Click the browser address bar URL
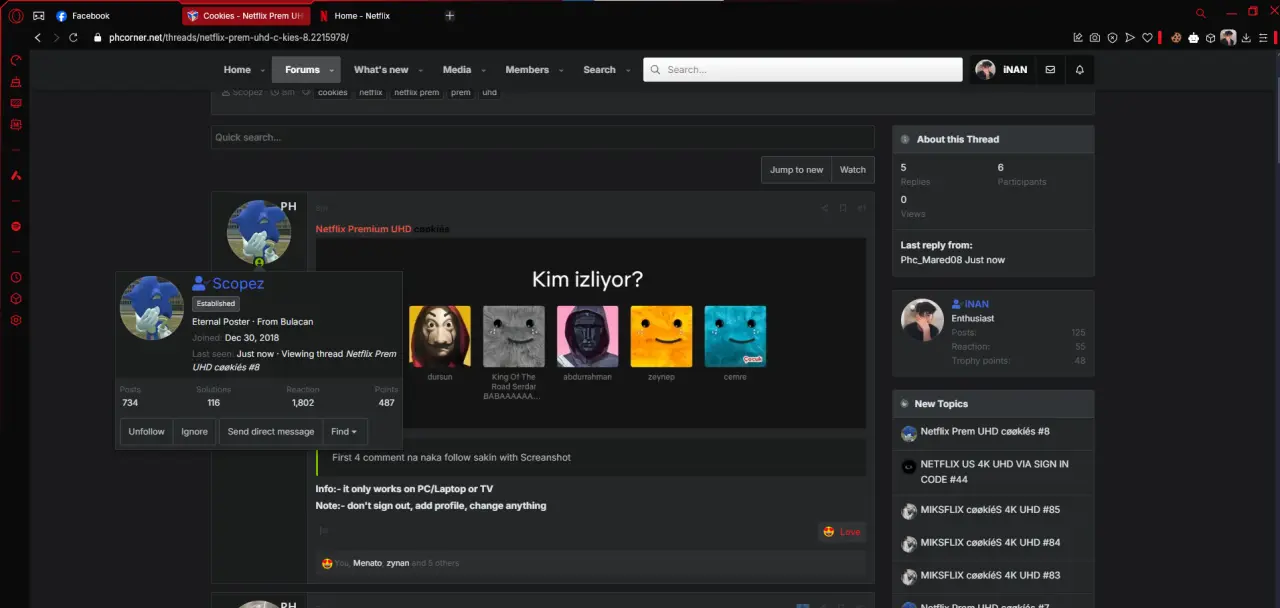 coord(229,38)
